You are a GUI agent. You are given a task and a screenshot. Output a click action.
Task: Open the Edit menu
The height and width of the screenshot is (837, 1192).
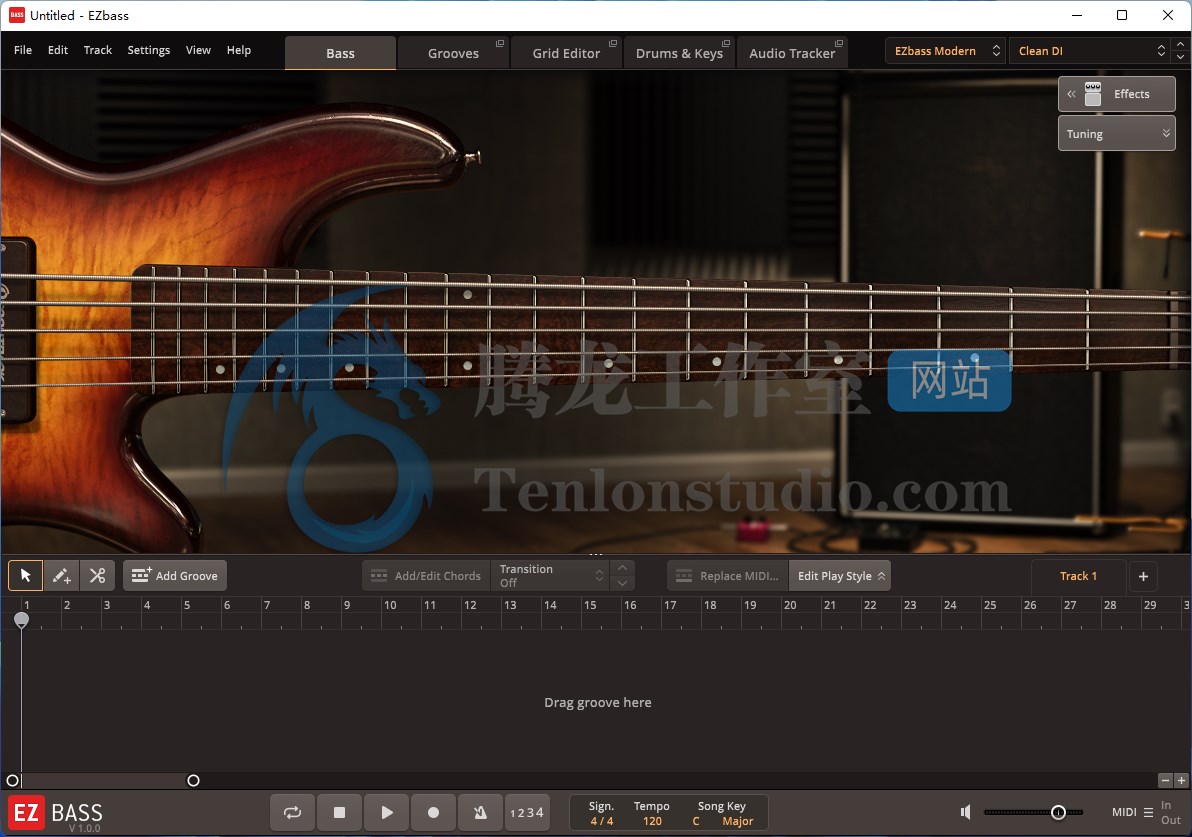[x=58, y=50]
